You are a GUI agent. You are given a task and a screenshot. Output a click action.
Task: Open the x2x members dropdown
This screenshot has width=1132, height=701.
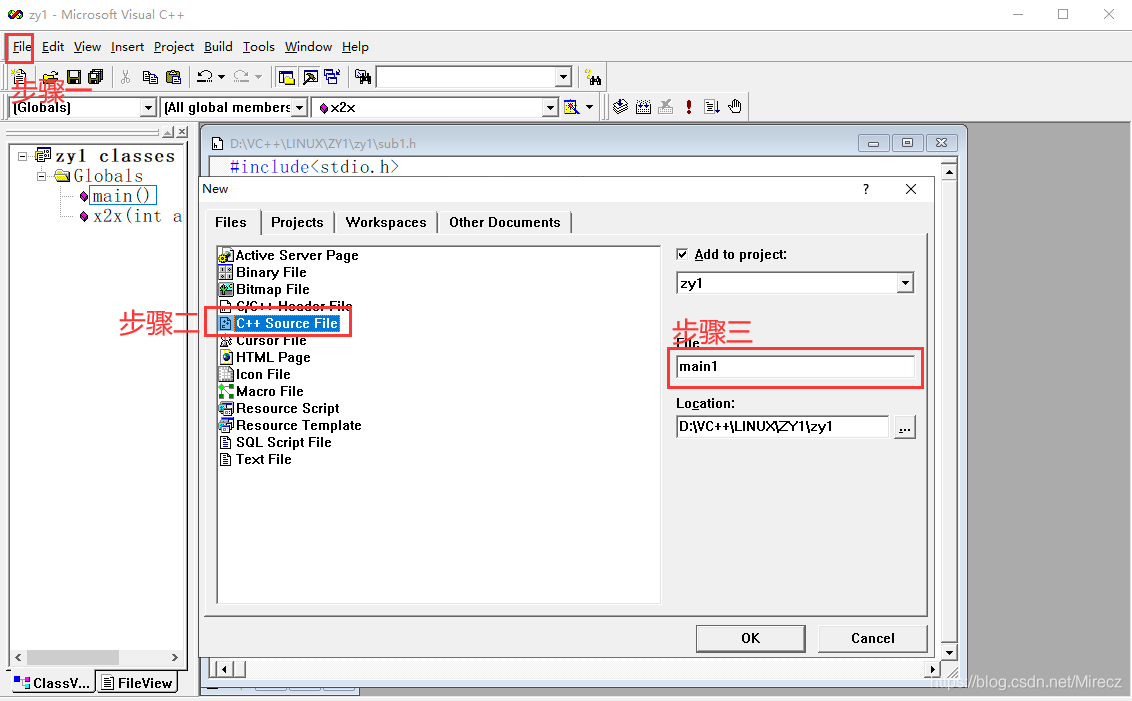tap(550, 108)
